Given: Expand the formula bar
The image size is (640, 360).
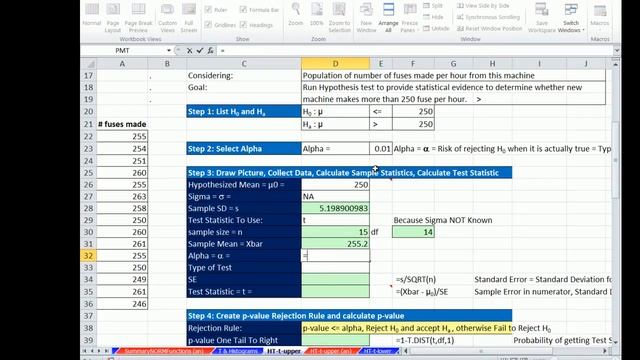Looking at the screenshot, I should tap(616, 51).
